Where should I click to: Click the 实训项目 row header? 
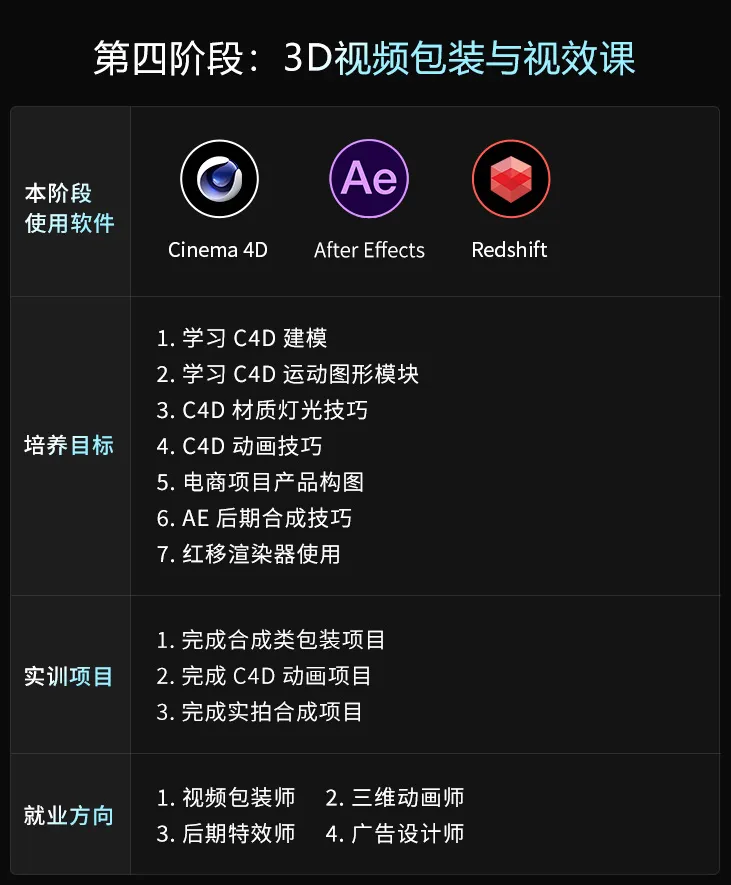click(70, 677)
